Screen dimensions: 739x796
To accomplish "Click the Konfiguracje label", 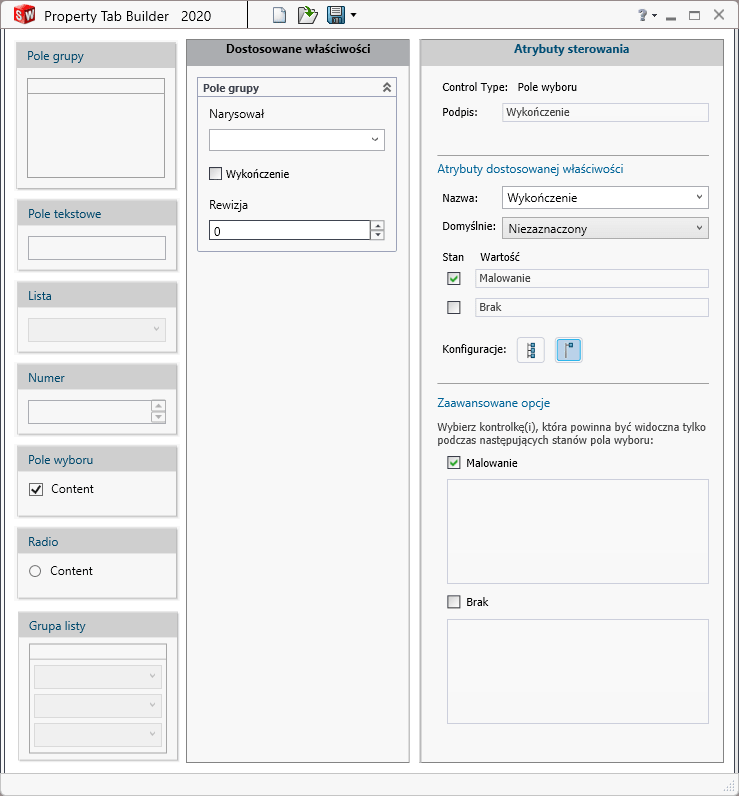I will (x=474, y=349).
